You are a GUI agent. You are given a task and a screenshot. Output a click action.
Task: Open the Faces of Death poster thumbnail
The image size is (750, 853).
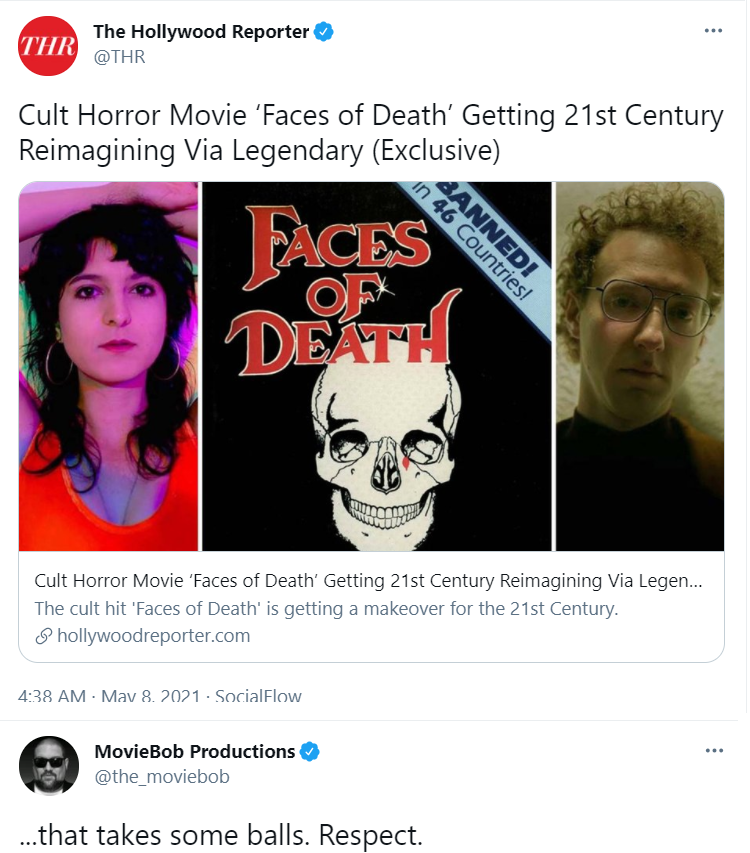[377, 366]
